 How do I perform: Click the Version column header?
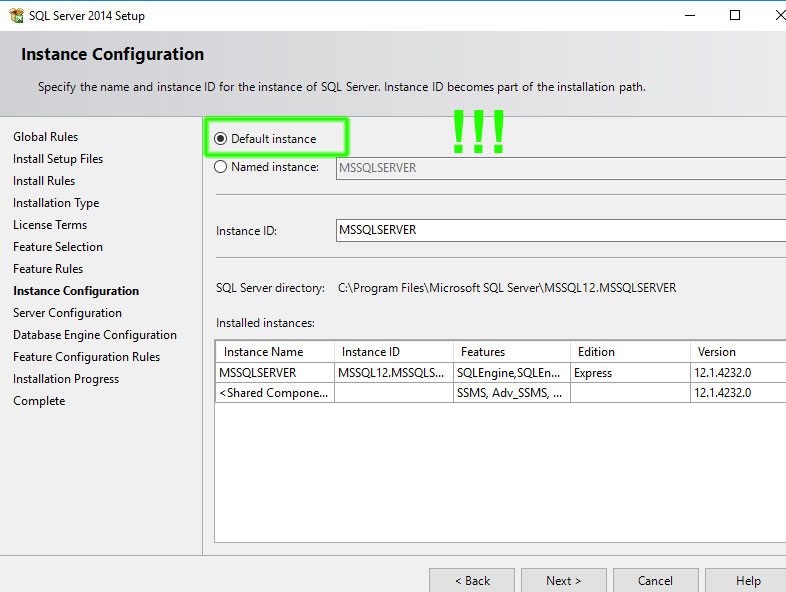[x=738, y=352]
